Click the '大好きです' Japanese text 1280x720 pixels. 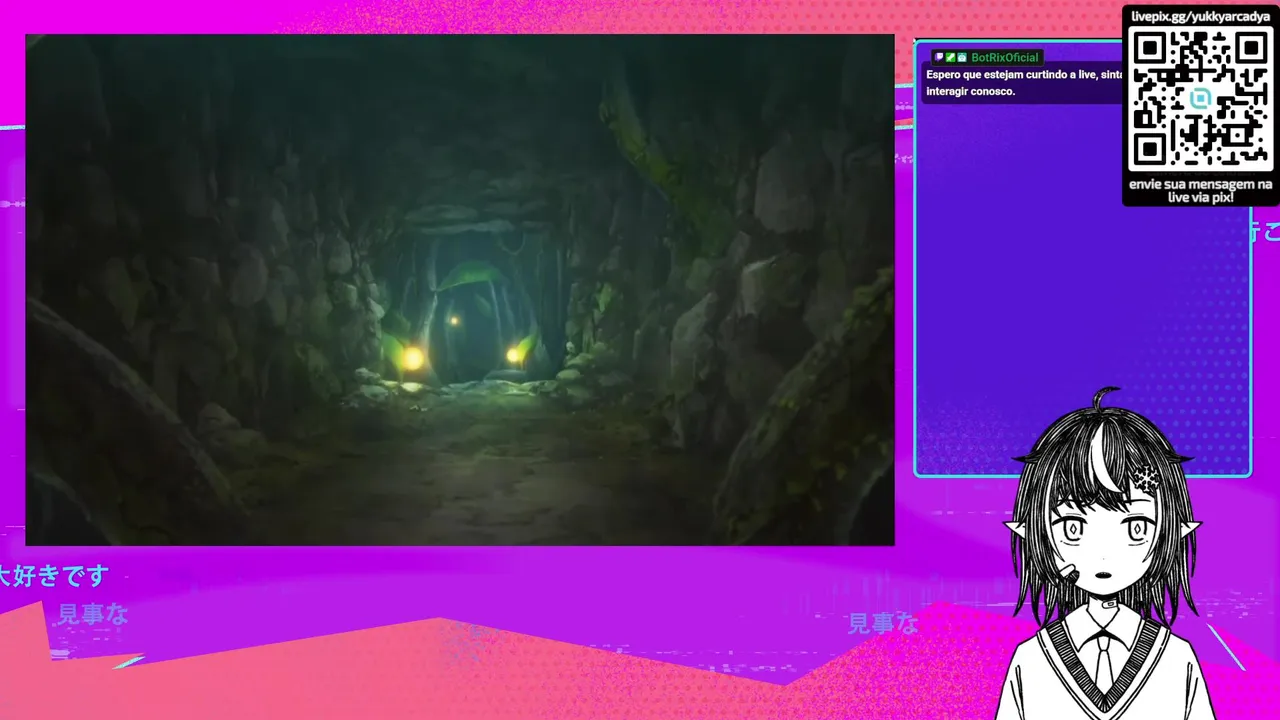pos(53,576)
